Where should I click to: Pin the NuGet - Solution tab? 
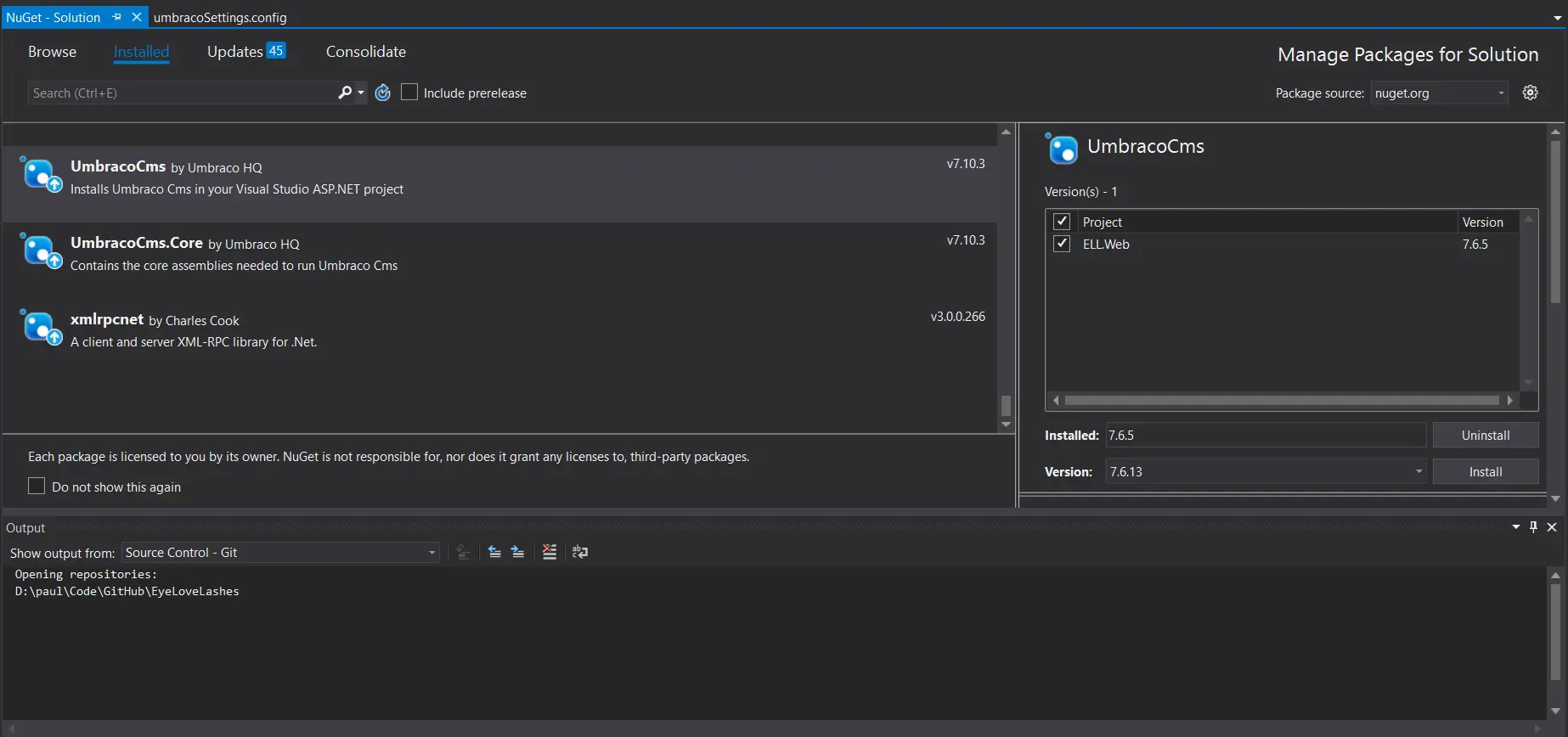point(117,17)
